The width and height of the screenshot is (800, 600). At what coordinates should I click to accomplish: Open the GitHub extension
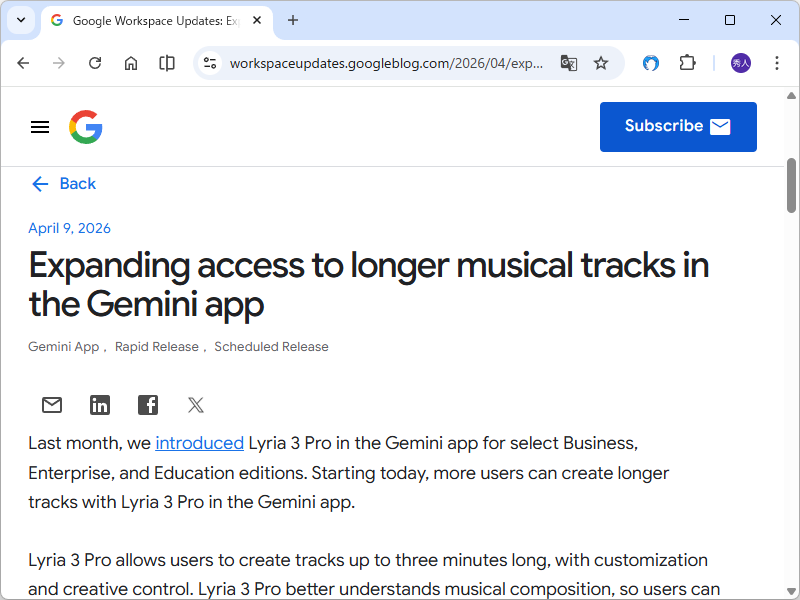click(651, 62)
